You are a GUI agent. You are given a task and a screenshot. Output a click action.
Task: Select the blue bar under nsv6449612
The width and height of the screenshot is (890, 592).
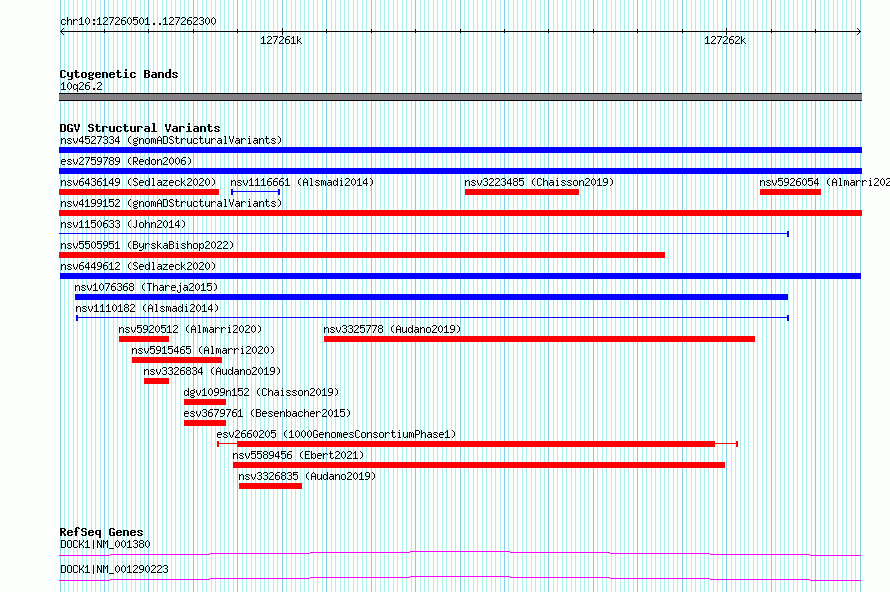pos(460,276)
